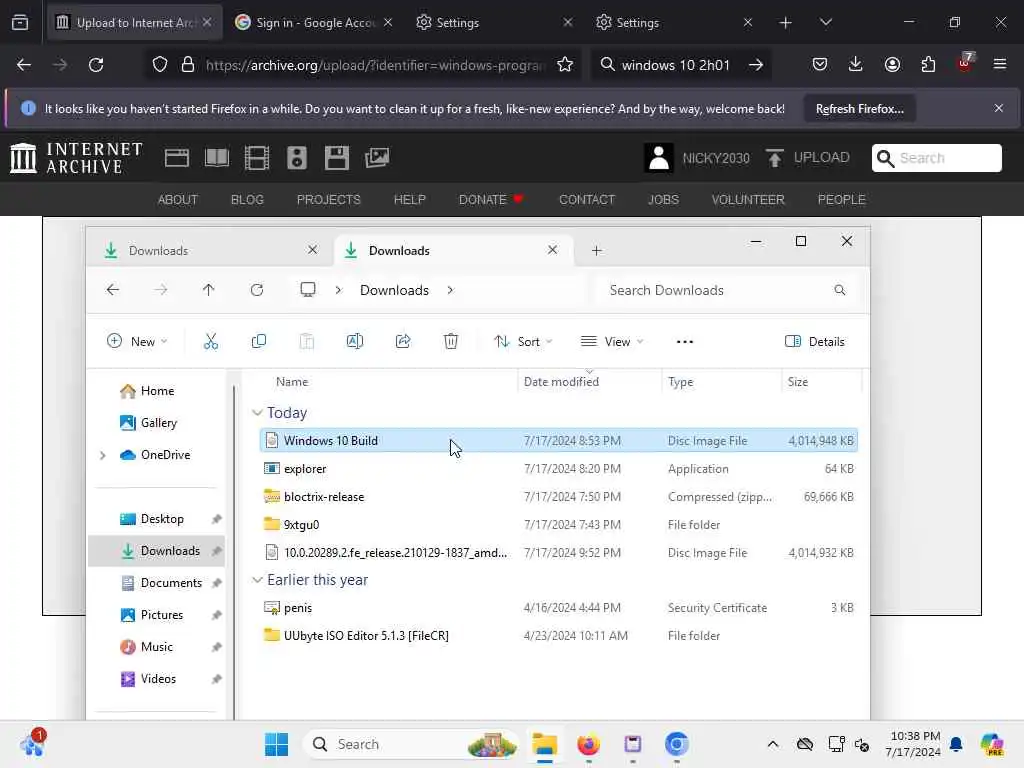Switch to Sign in Google Account tab
The width and height of the screenshot is (1024, 768).
[314, 22]
